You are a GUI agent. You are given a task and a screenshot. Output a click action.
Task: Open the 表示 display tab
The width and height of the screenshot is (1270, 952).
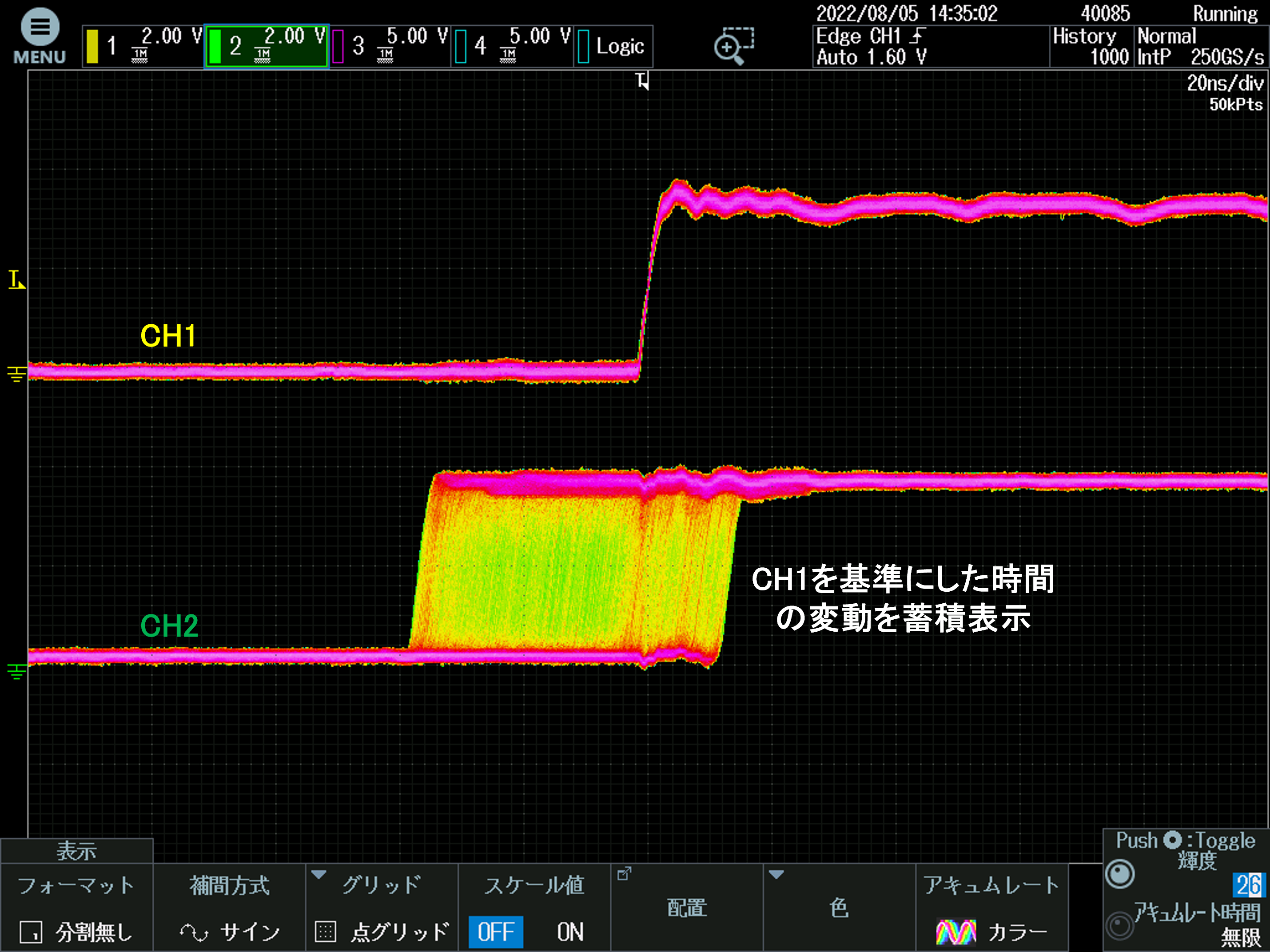76,850
